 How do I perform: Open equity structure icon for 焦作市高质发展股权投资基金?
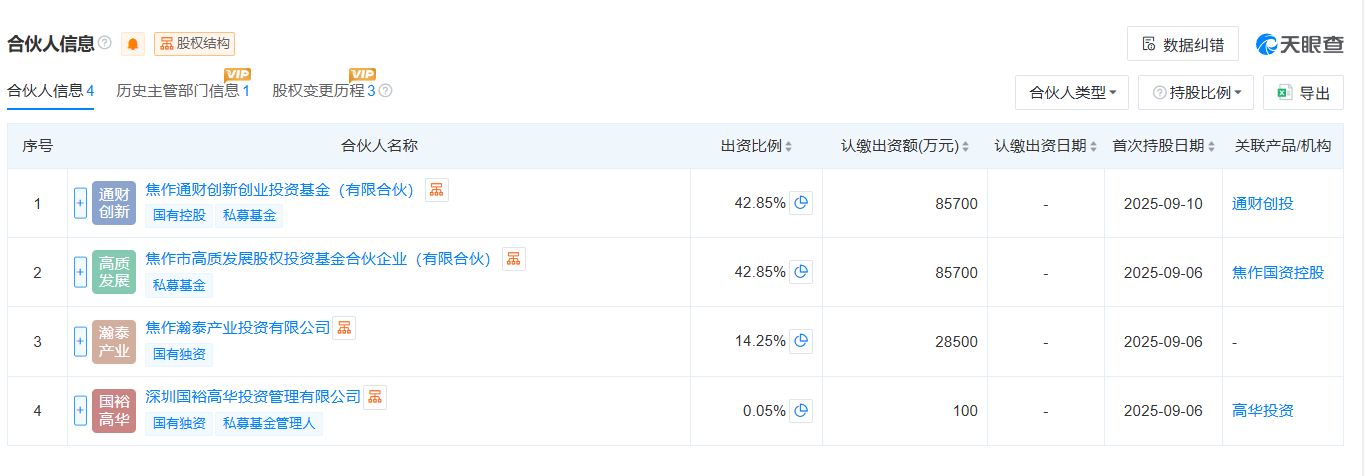point(514,259)
